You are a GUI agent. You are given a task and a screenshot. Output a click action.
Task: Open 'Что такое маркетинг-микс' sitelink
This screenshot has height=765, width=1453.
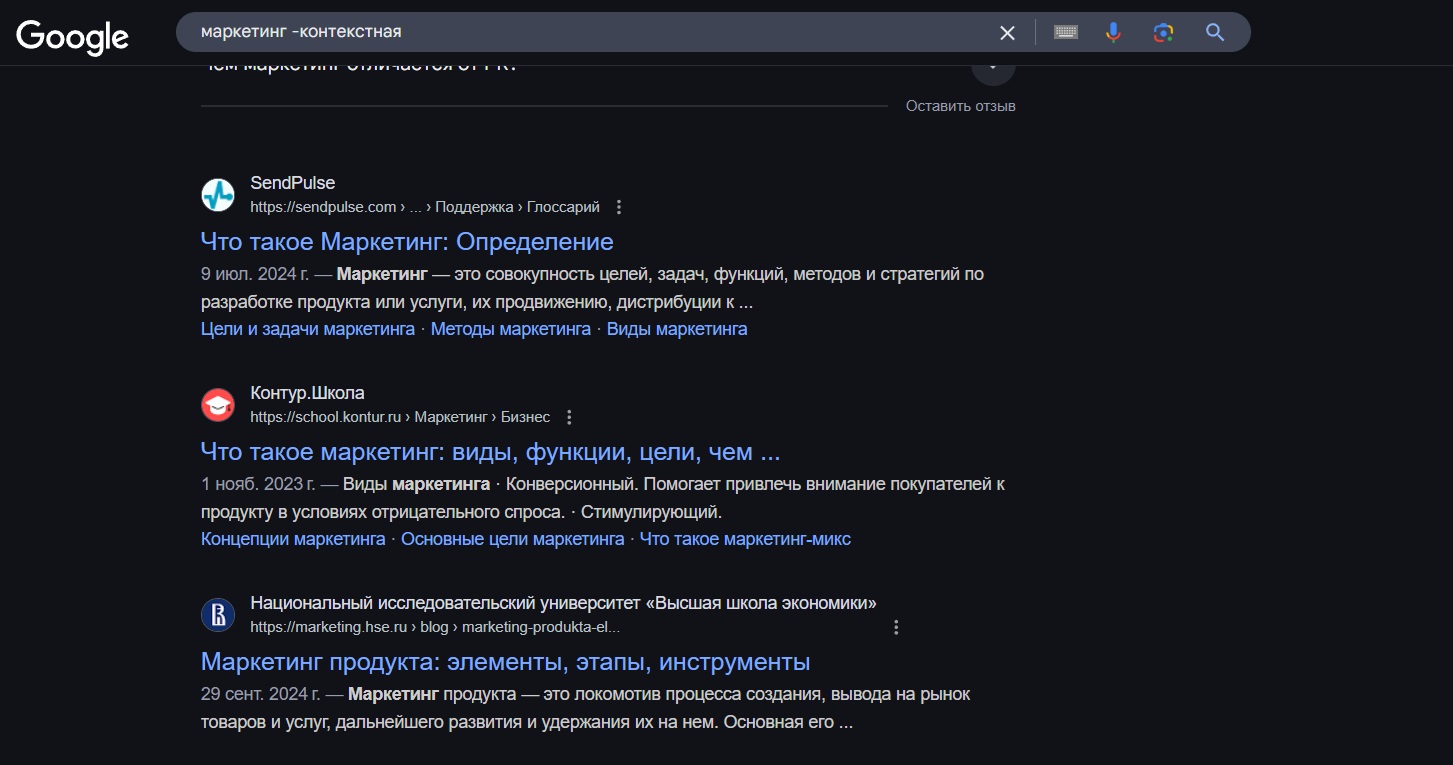point(745,539)
